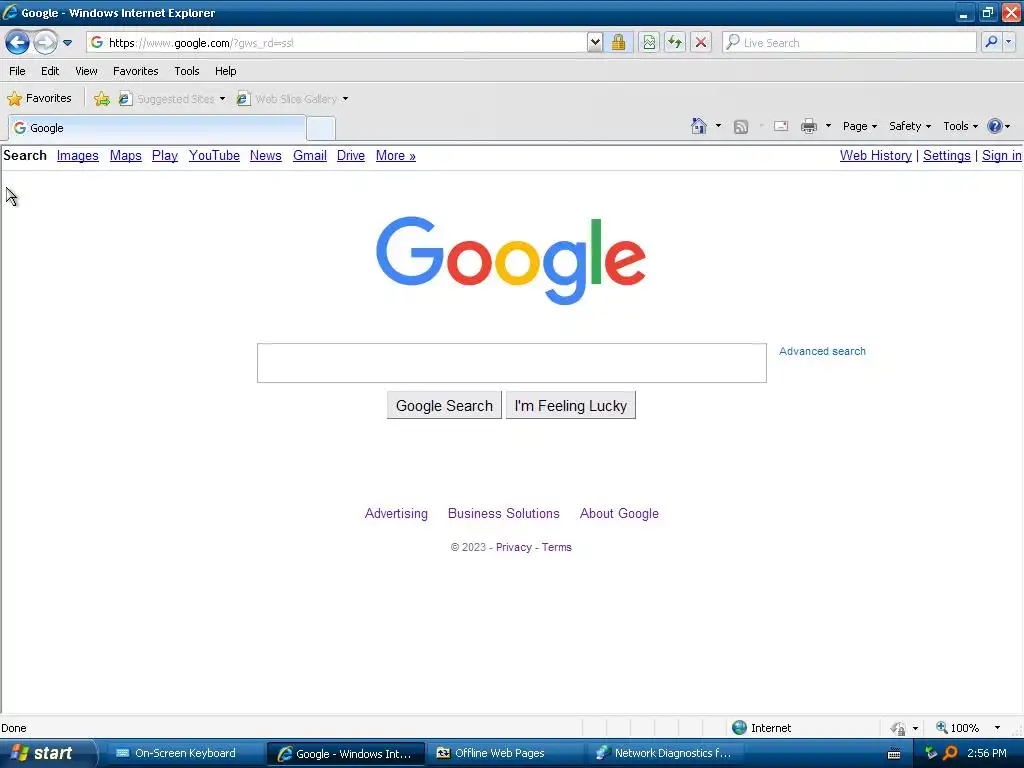1024x768 pixels.
Task: Open the Play link
Action: tap(165, 155)
